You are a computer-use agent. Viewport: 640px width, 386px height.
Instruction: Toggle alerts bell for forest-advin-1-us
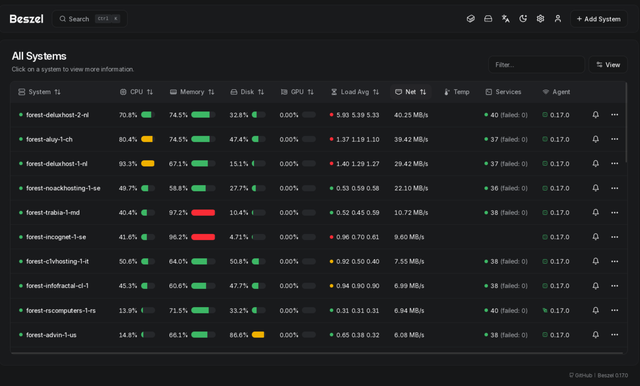click(596, 335)
